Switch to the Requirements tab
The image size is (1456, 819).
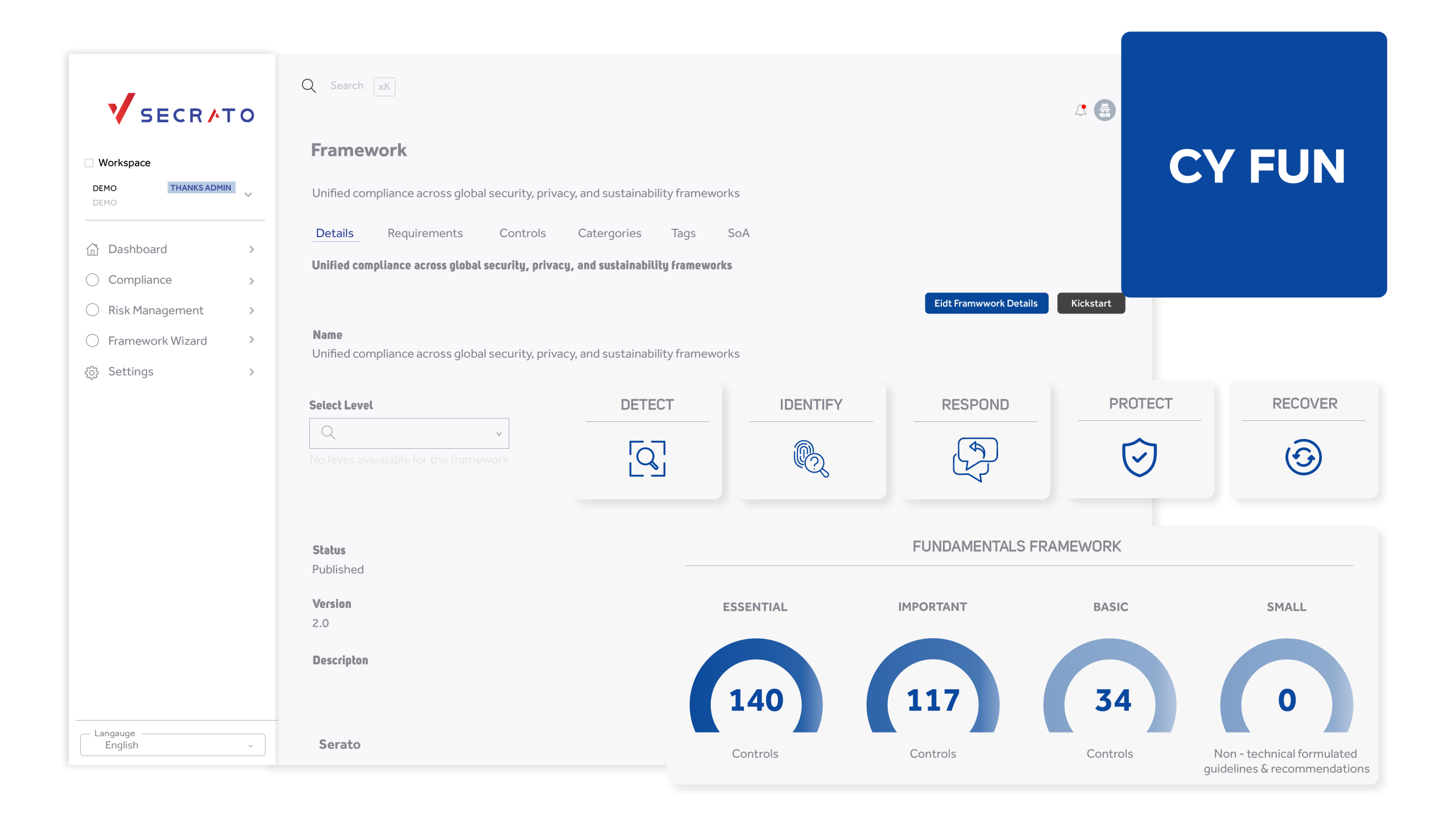[425, 233]
